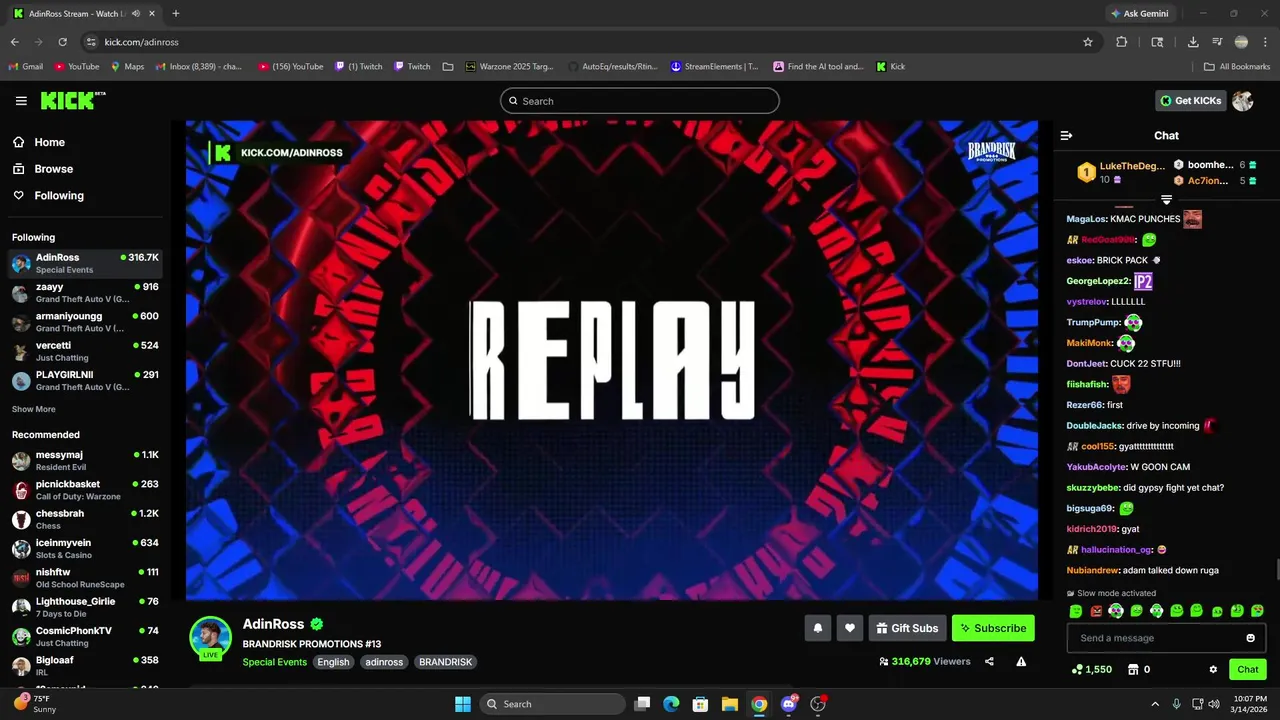Open File Explorer from the taskbar
This screenshot has width=1280, height=720.
[x=730, y=704]
